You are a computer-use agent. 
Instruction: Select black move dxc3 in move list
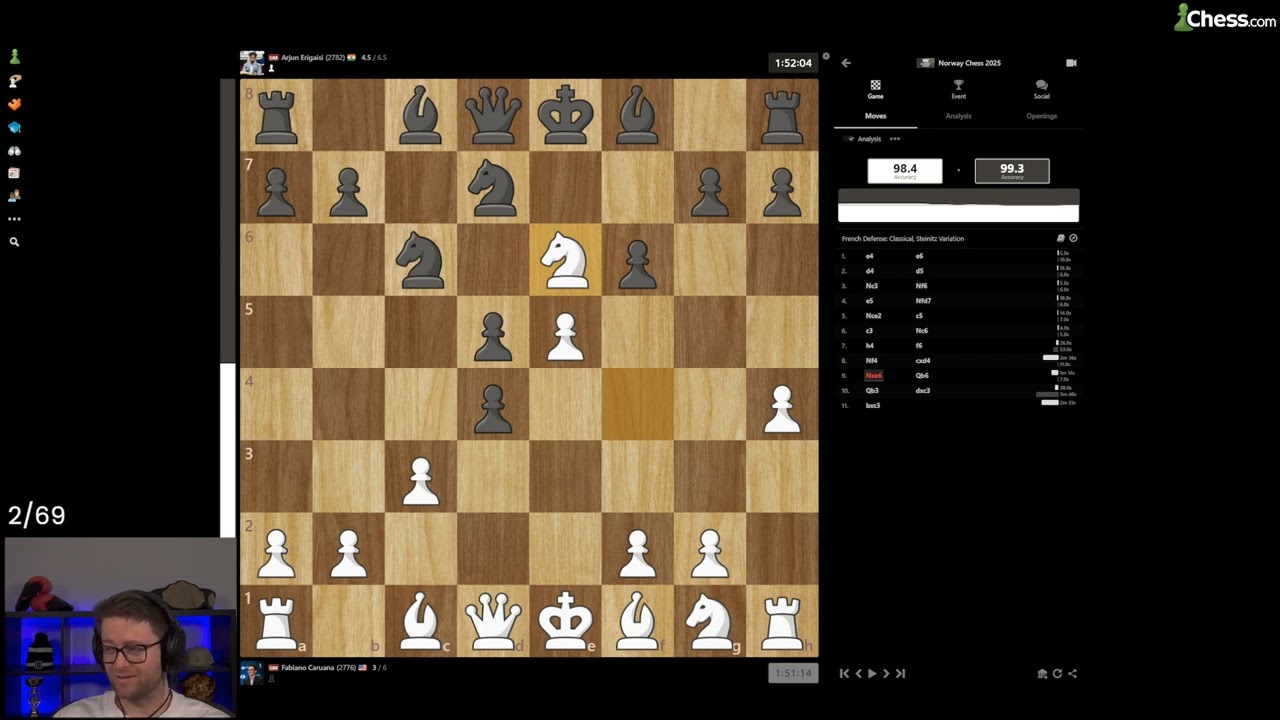pyautogui.click(x=923, y=391)
